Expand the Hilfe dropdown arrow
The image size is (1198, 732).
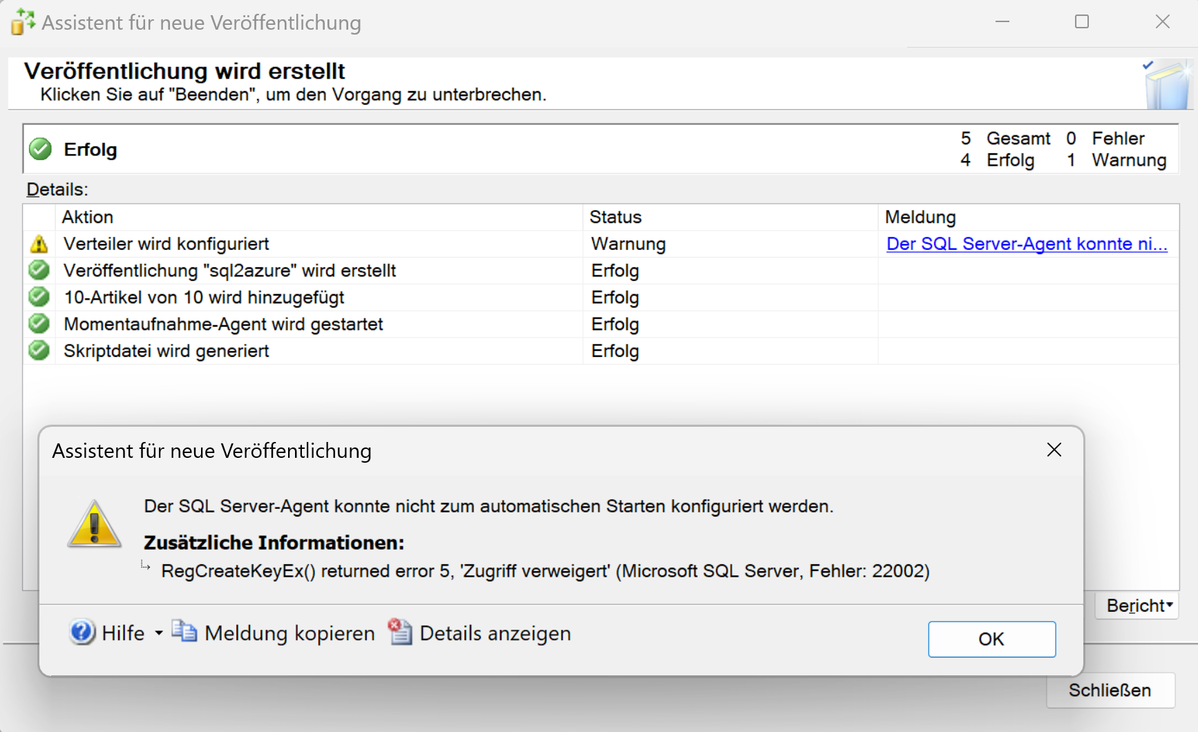tap(159, 633)
